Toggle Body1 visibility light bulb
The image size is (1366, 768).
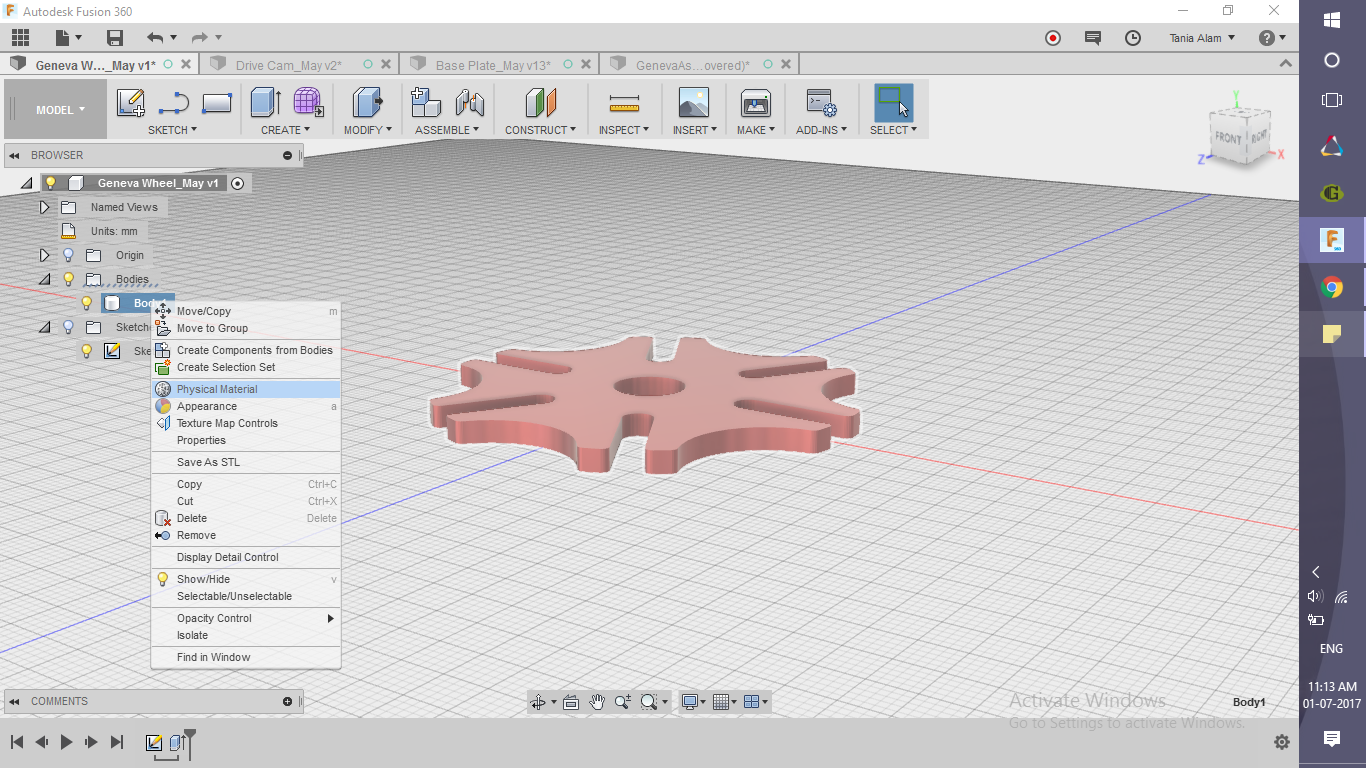[87, 303]
